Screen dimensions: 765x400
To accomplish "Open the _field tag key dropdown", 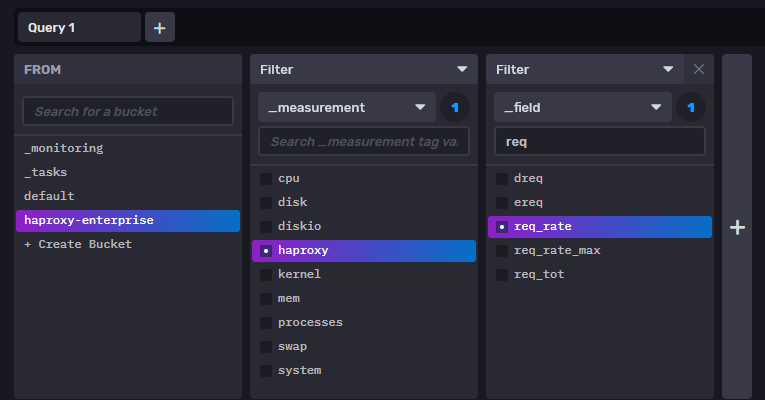I will (583, 107).
